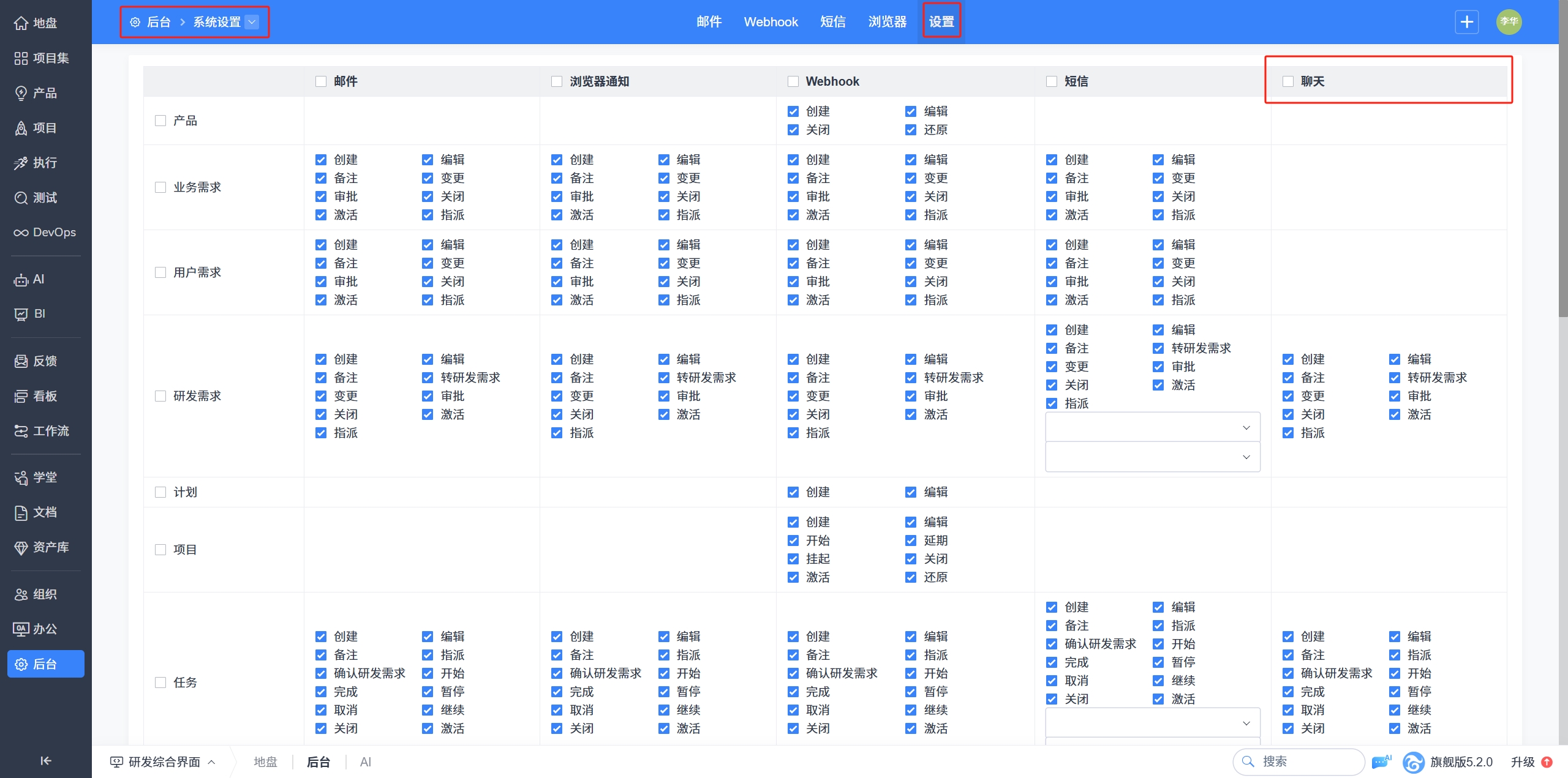Click the 升级 upgrade link

coord(1523,761)
